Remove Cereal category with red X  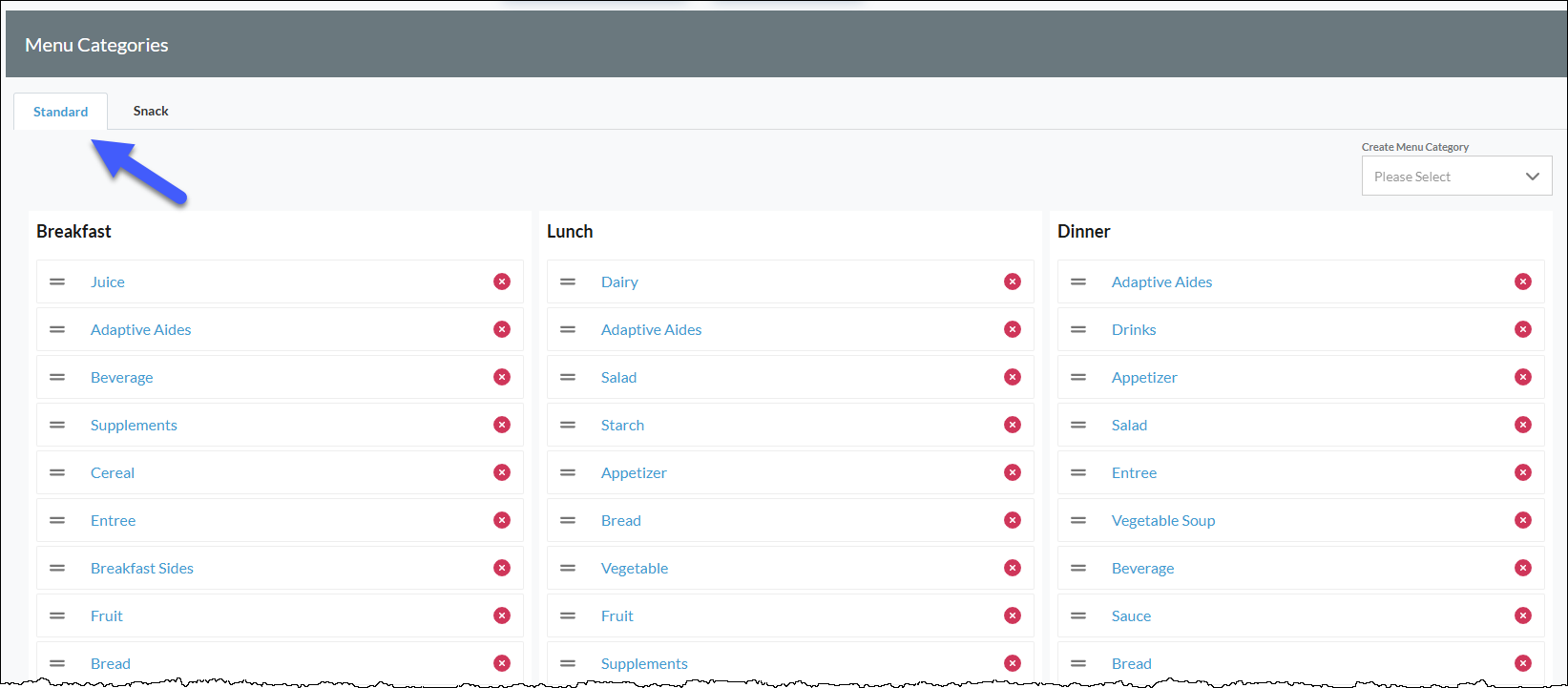(x=502, y=472)
